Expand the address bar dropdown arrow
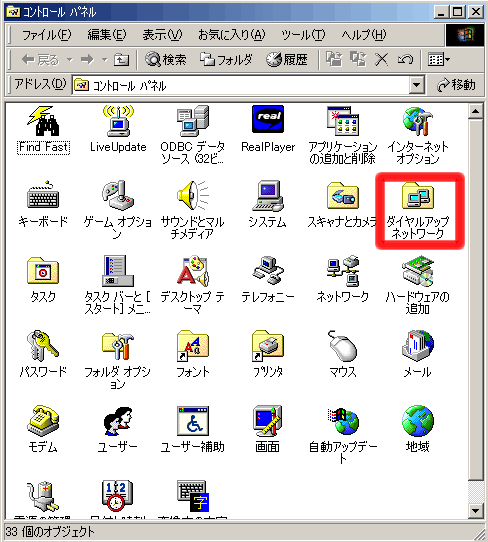488x542 pixels. pos(417,85)
